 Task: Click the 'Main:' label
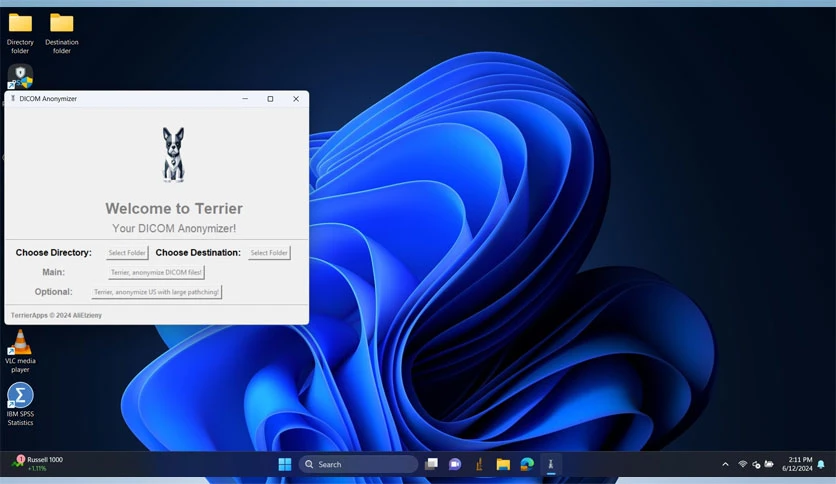tap(53, 272)
